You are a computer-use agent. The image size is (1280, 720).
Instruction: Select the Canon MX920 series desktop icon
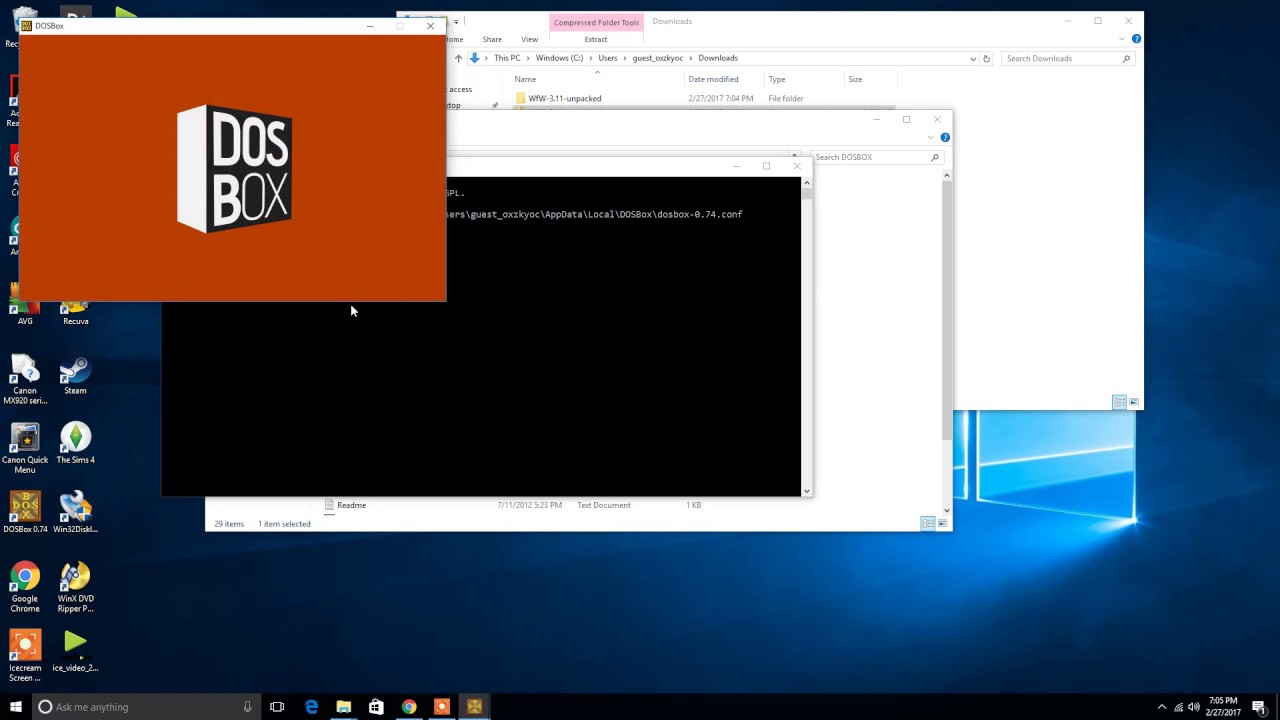tap(25, 380)
